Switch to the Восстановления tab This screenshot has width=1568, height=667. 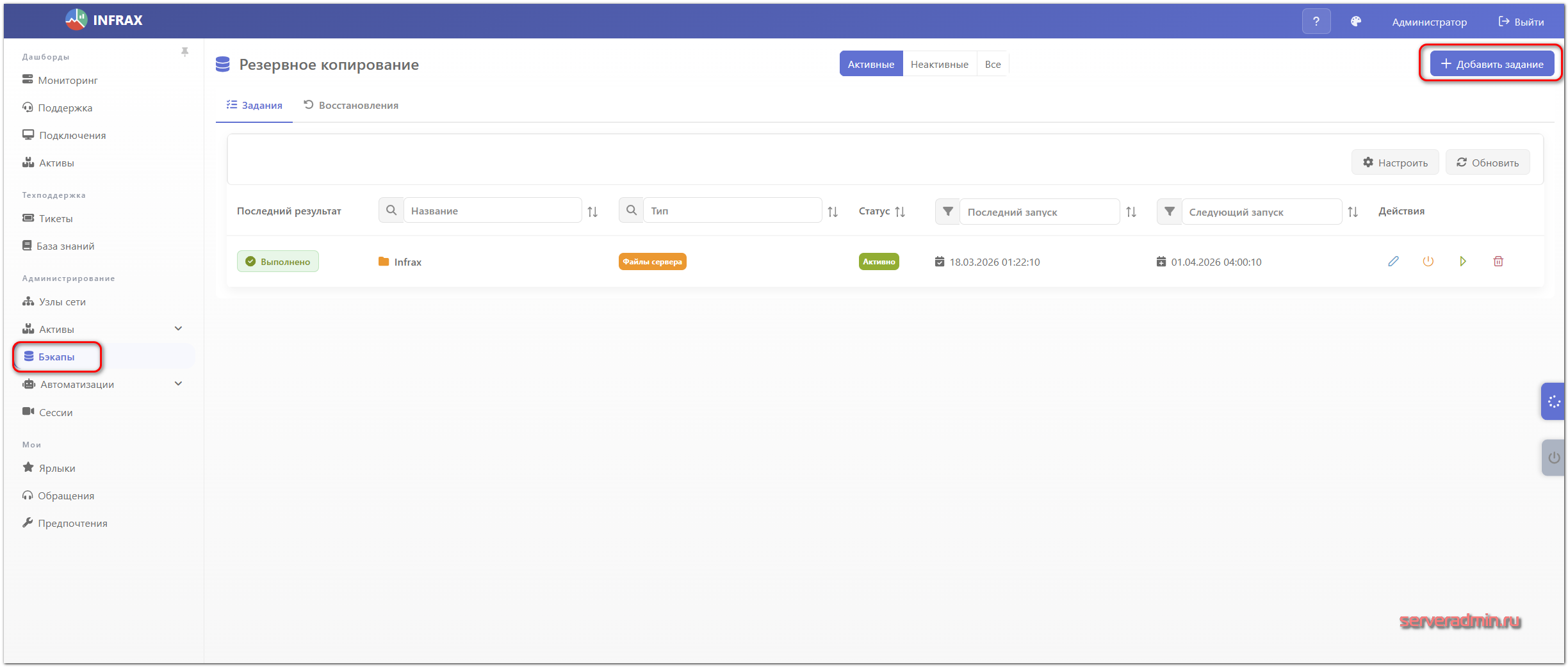click(x=351, y=105)
